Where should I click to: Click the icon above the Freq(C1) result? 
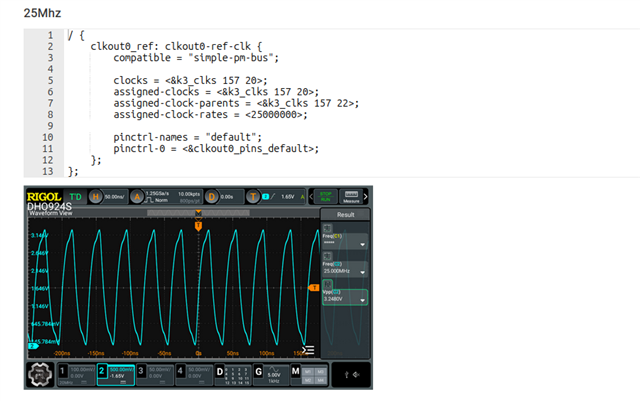click(327, 228)
